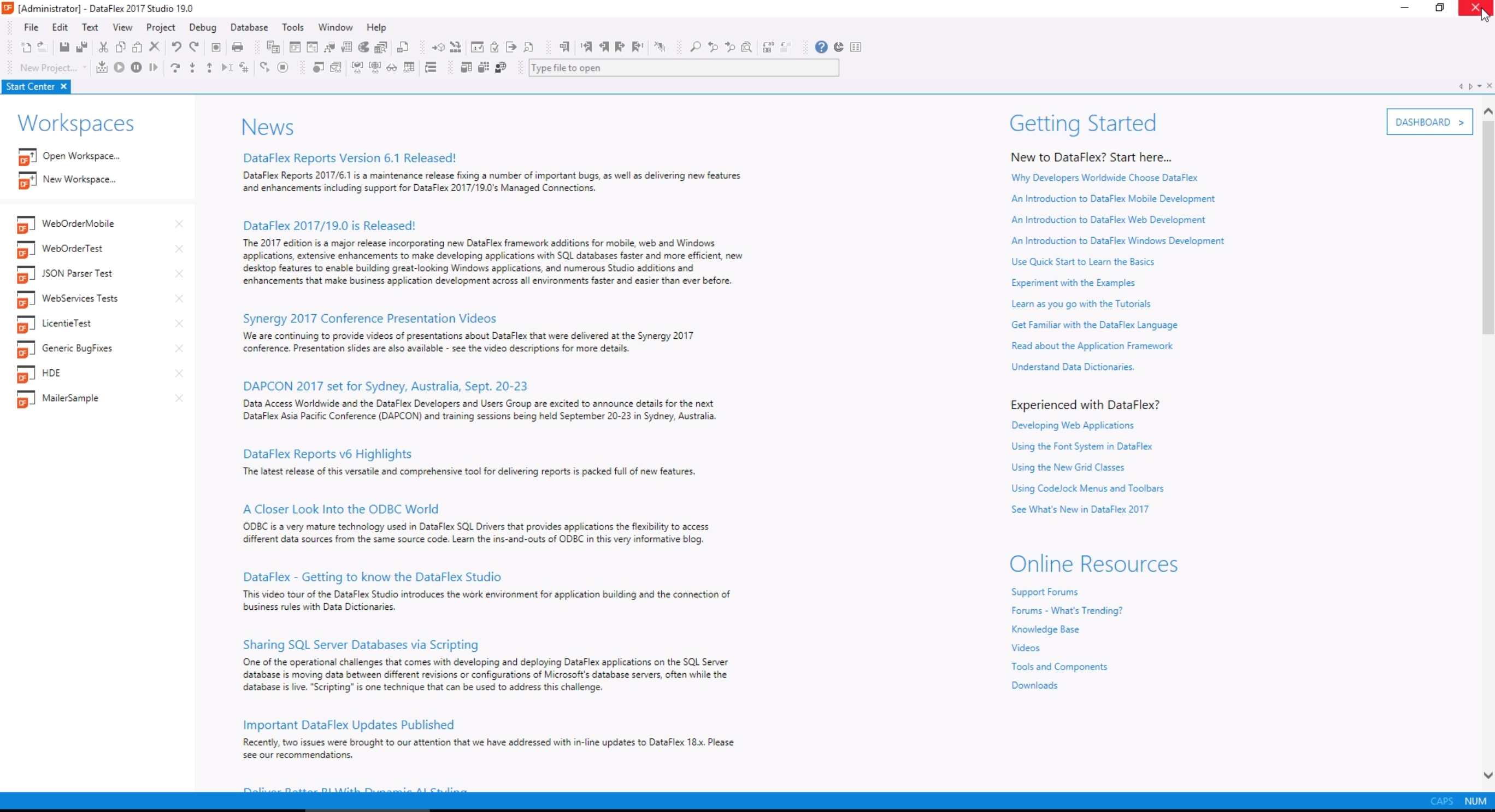Open Synergy 2017 Conference Presentation Videos link
Image resolution: width=1495 pixels, height=812 pixels.
pos(369,318)
